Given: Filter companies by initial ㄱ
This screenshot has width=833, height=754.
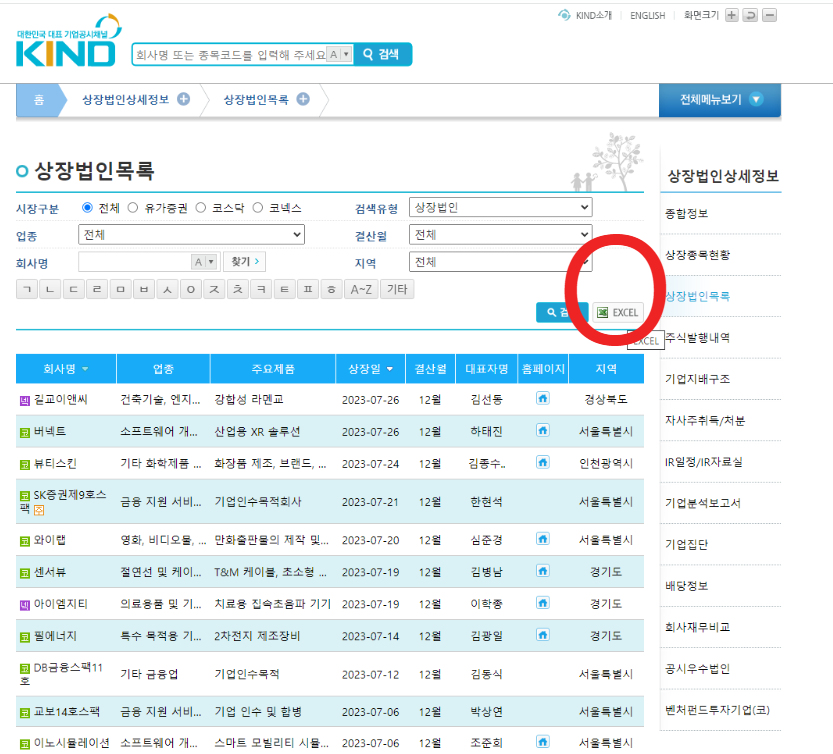Looking at the screenshot, I should (x=27, y=289).
